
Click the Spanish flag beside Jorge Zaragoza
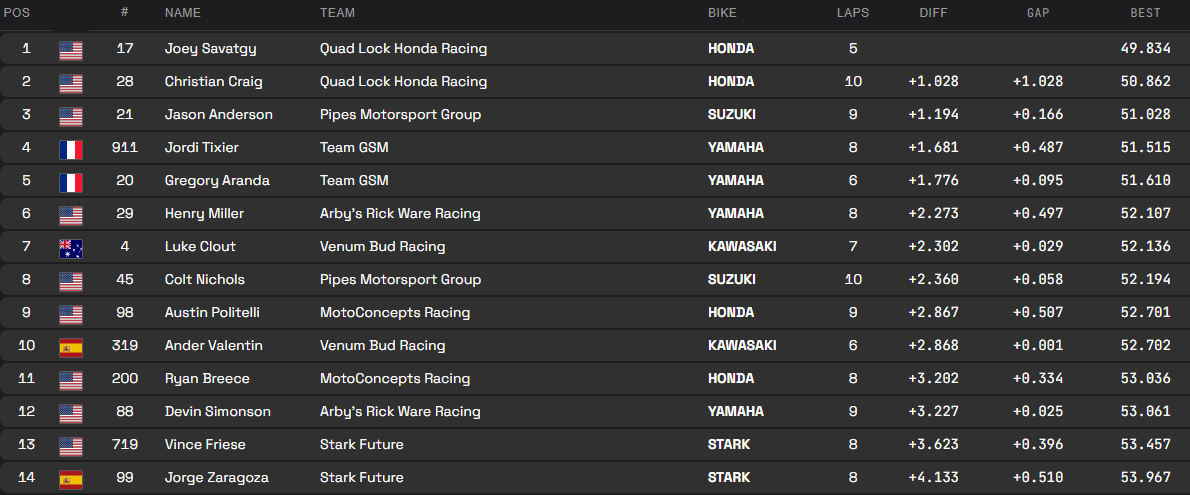tap(70, 478)
